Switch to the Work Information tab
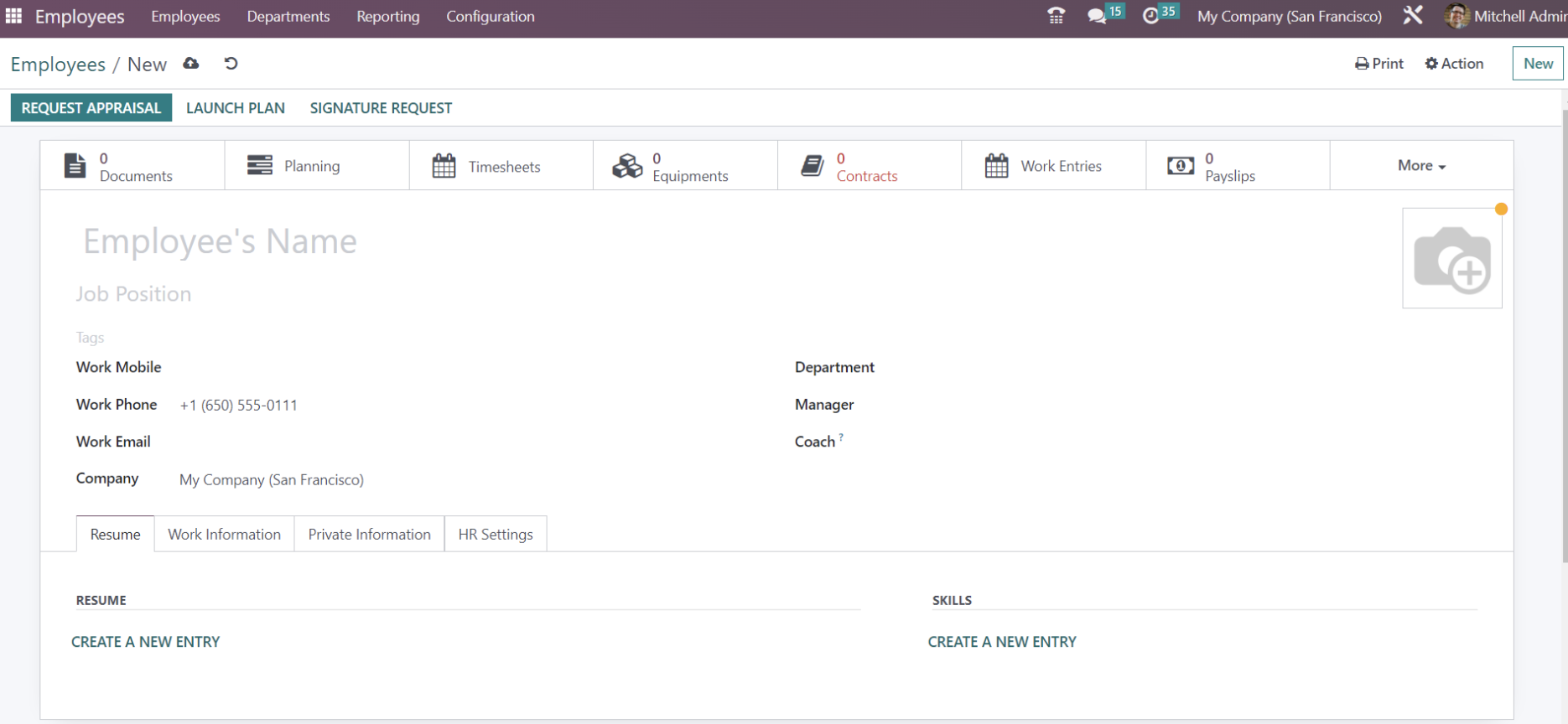The image size is (1568, 724). click(224, 535)
